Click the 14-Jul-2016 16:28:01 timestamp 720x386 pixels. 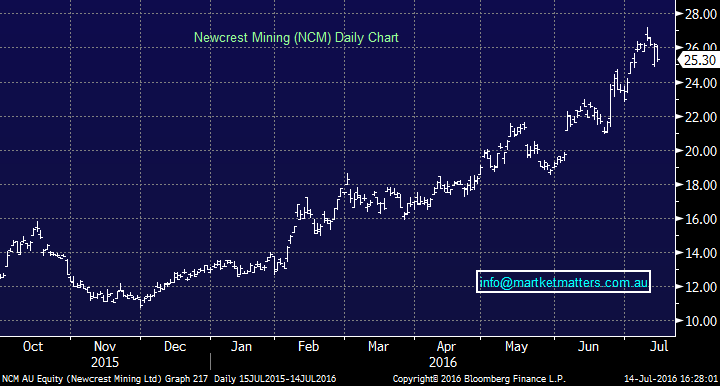click(671, 379)
